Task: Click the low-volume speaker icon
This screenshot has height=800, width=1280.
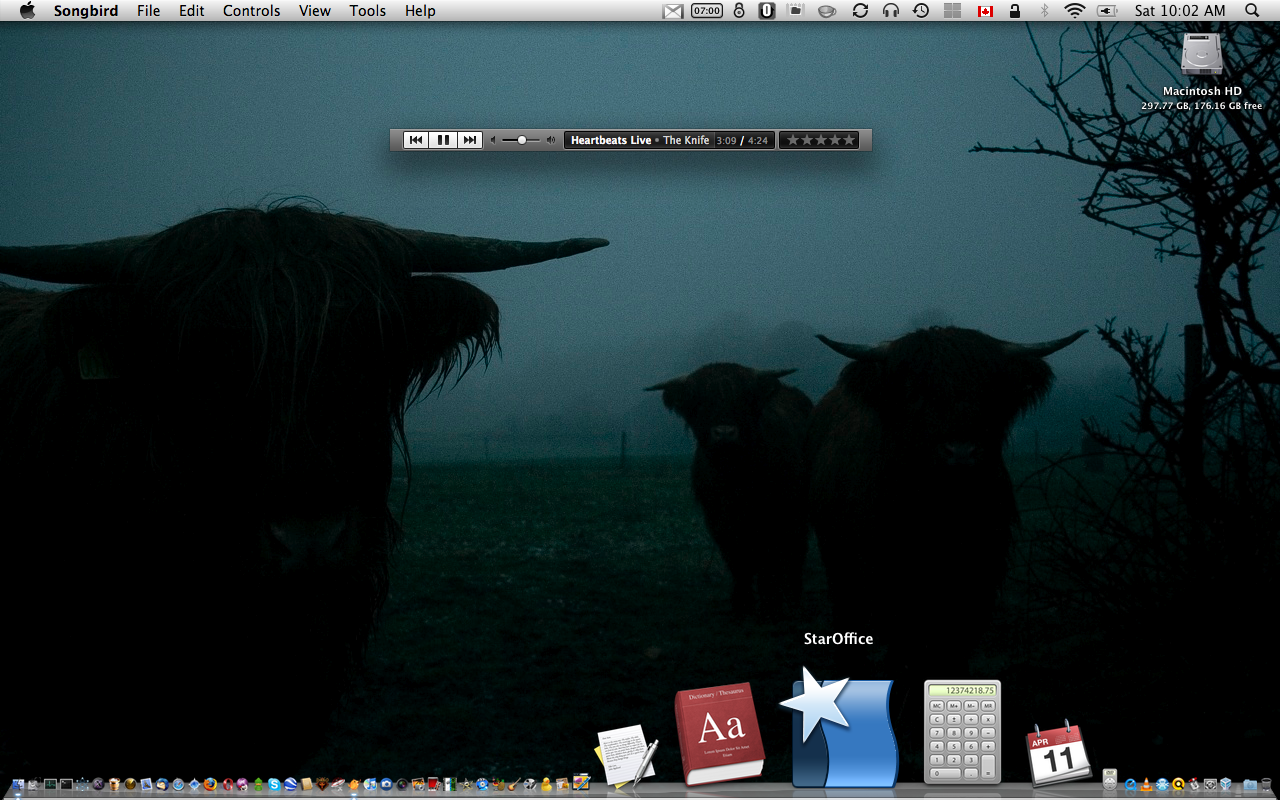Action: tap(493, 140)
